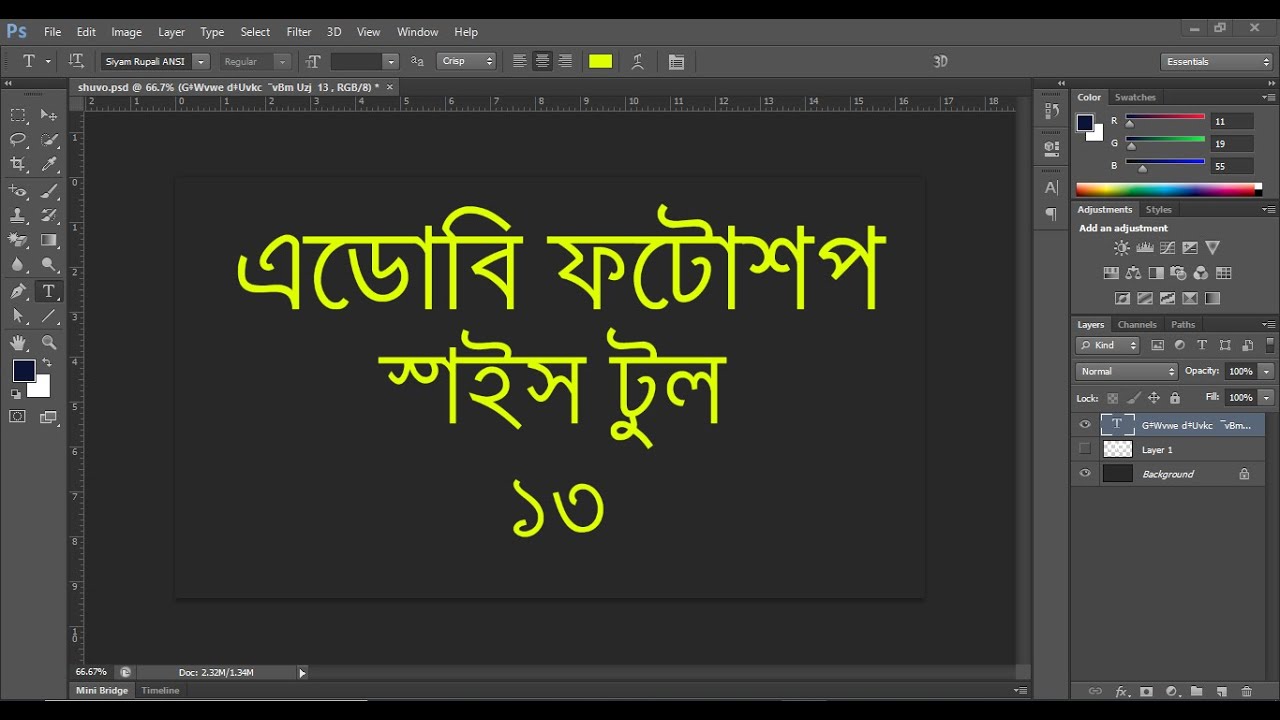Open Essentials workspace dropdown
Image resolution: width=1280 pixels, height=720 pixels.
[1216, 62]
